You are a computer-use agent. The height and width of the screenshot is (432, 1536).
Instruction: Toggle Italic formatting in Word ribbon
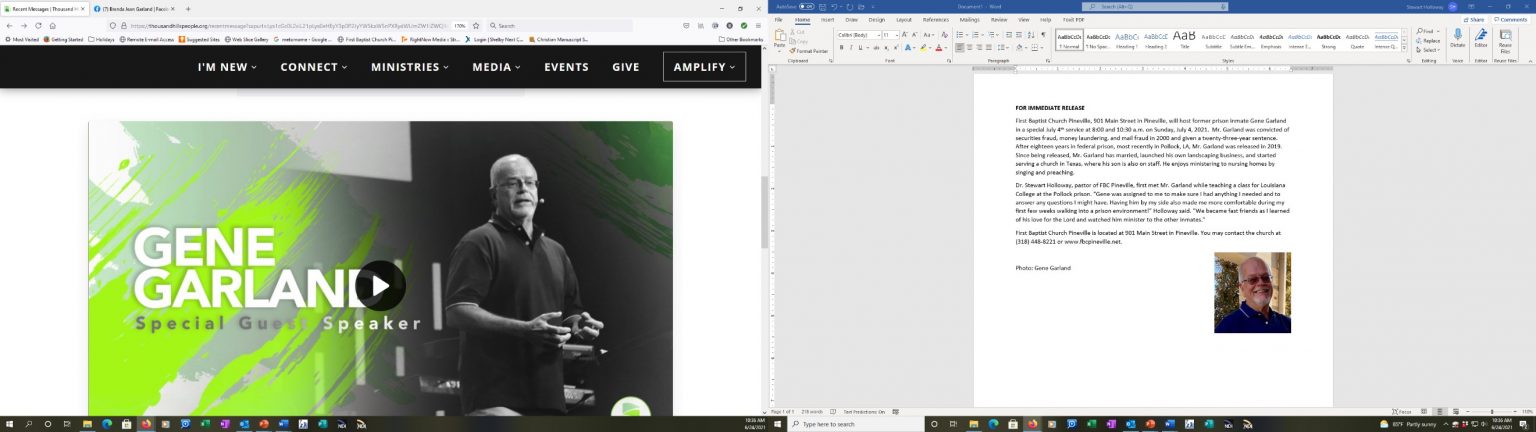point(851,47)
